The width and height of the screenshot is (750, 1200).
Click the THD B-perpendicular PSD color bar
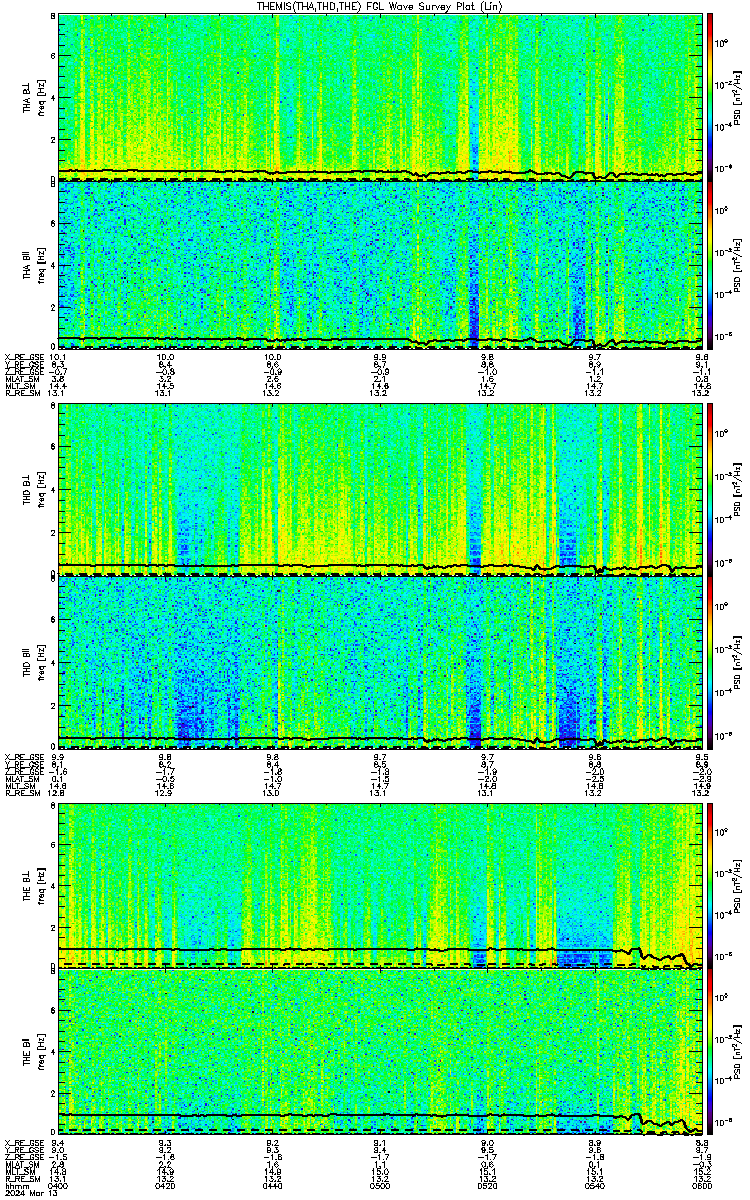[x=710, y=492]
